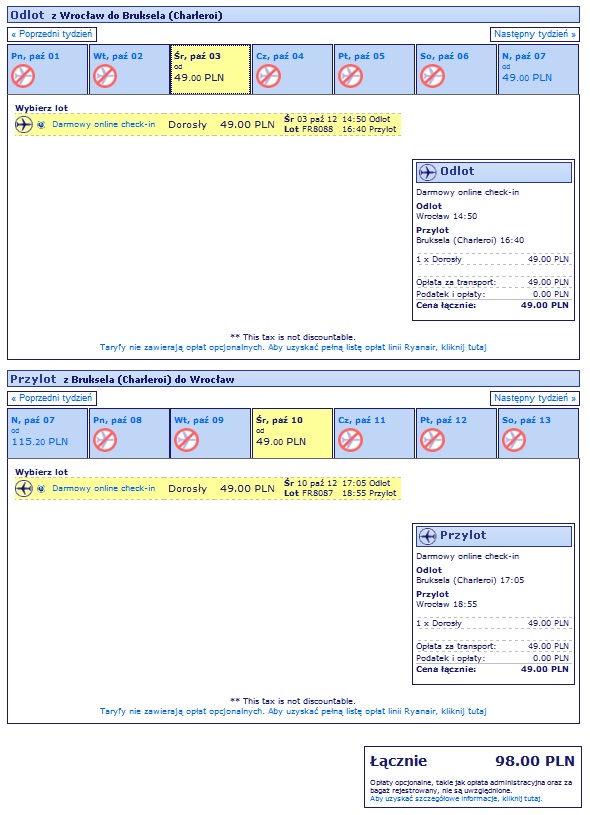Screen dimensions: 590x815
Task: Click airplane icon beside flight FR8087 row
Action: pos(23,489)
